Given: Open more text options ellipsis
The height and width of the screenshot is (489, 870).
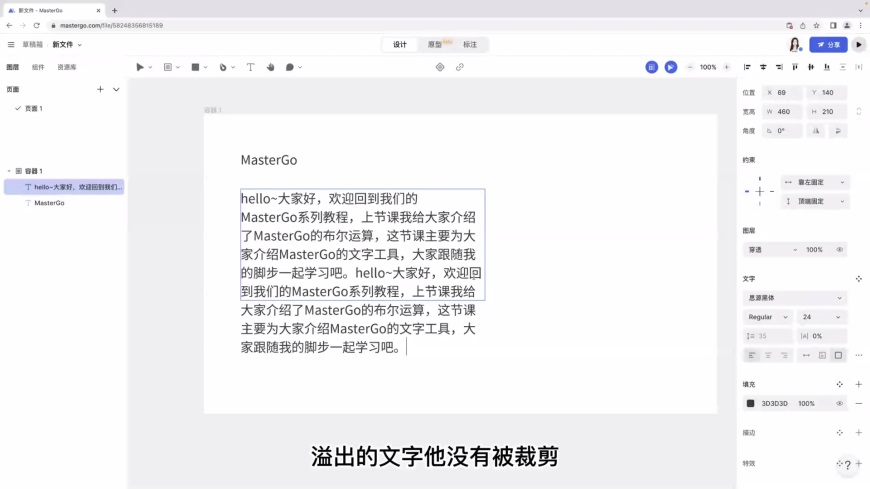Looking at the screenshot, I should pos(859,355).
